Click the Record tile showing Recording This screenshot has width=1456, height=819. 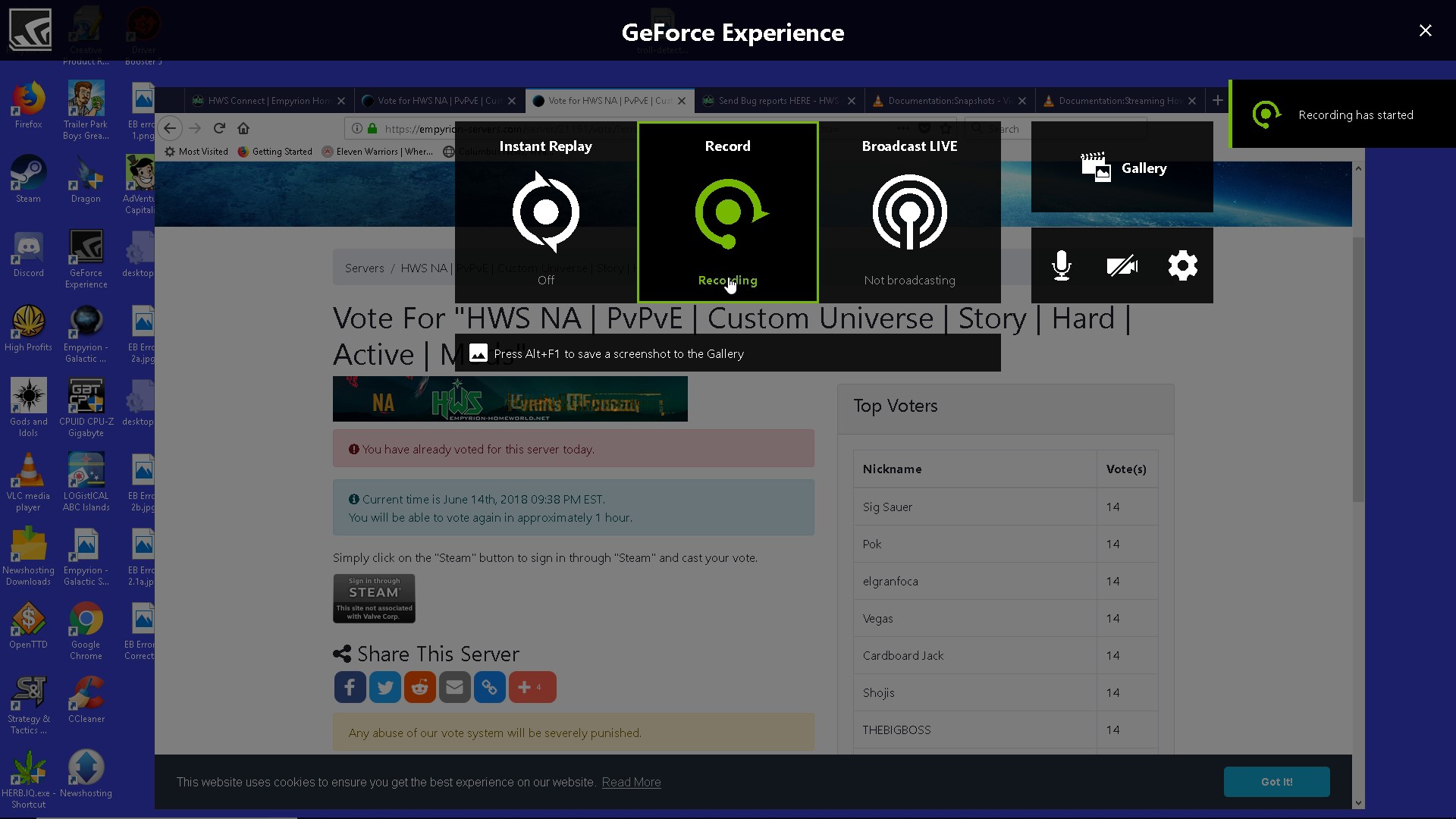pos(728,212)
